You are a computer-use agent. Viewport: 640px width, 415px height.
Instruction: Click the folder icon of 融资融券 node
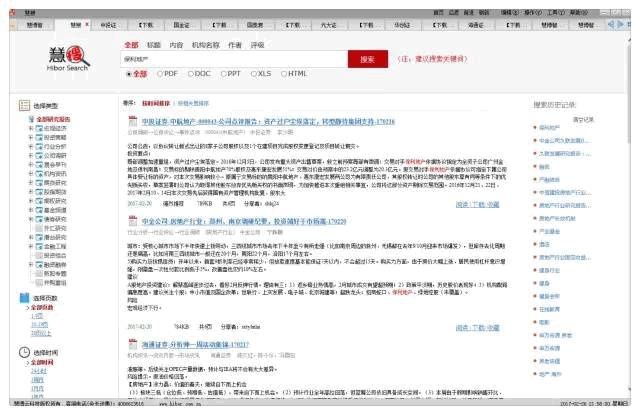[39, 264]
